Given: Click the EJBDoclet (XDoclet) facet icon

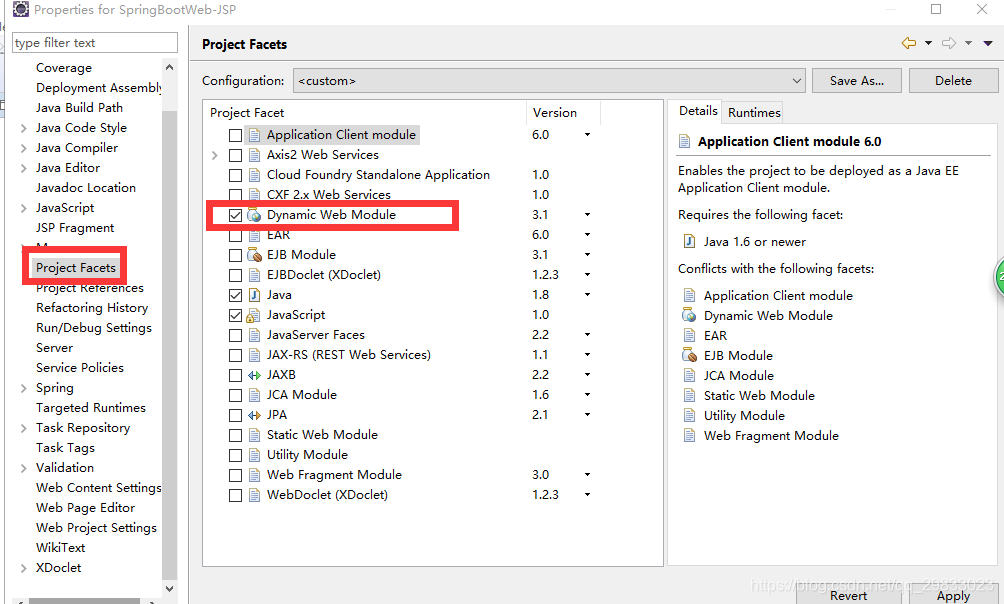Looking at the screenshot, I should pos(254,275).
